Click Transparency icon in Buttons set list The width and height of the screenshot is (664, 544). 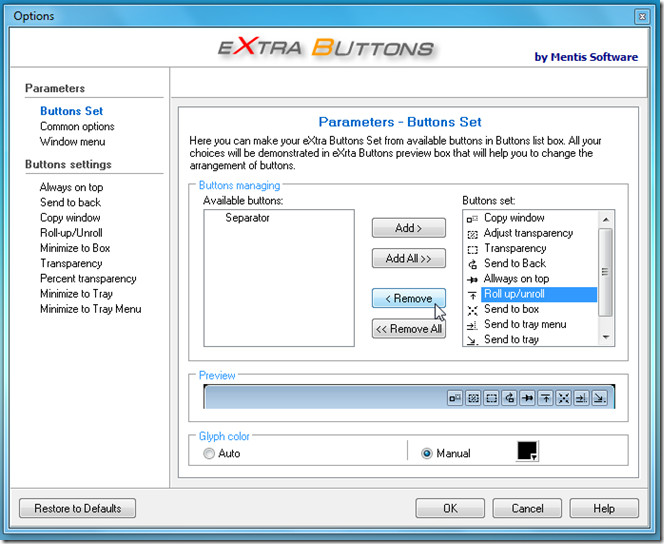pyautogui.click(x=472, y=249)
